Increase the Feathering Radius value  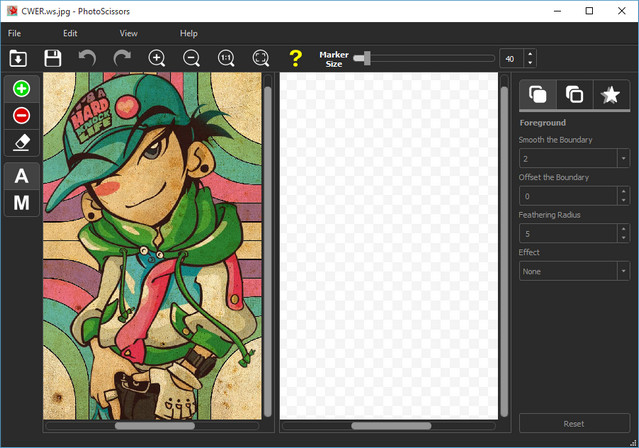tap(622, 229)
